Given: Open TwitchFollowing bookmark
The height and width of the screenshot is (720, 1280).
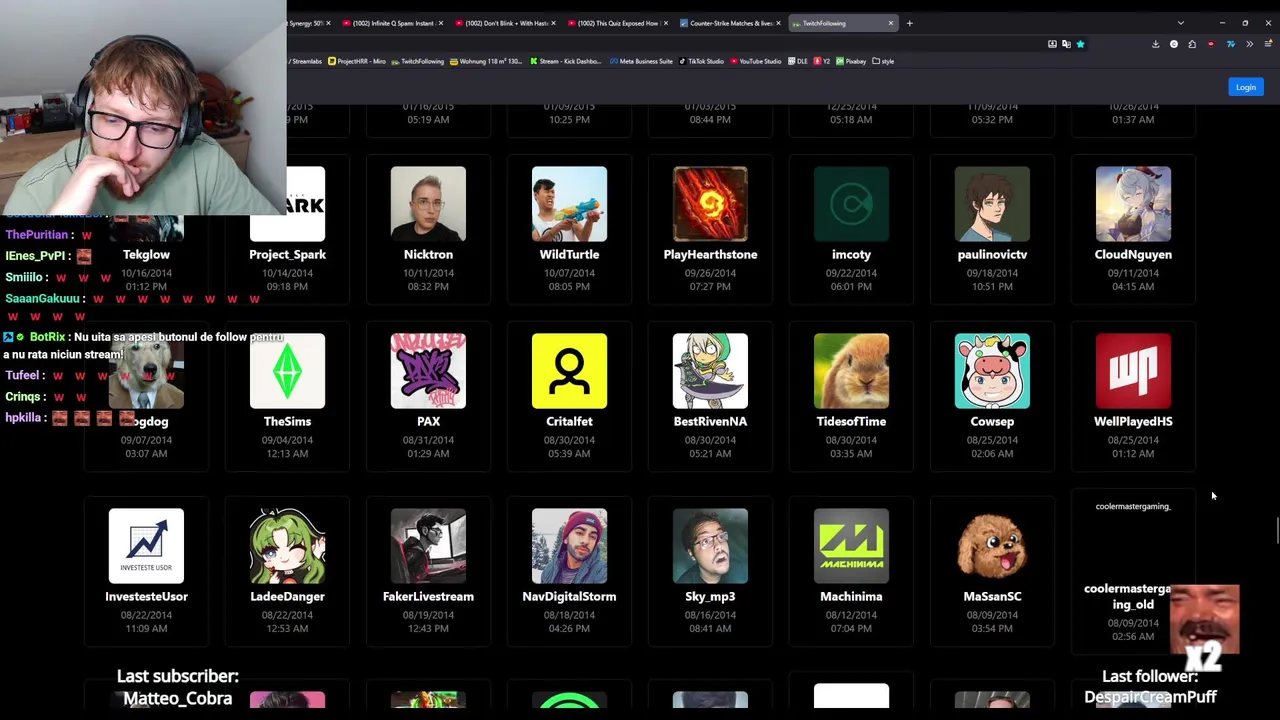Looking at the screenshot, I should (x=418, y=61).
